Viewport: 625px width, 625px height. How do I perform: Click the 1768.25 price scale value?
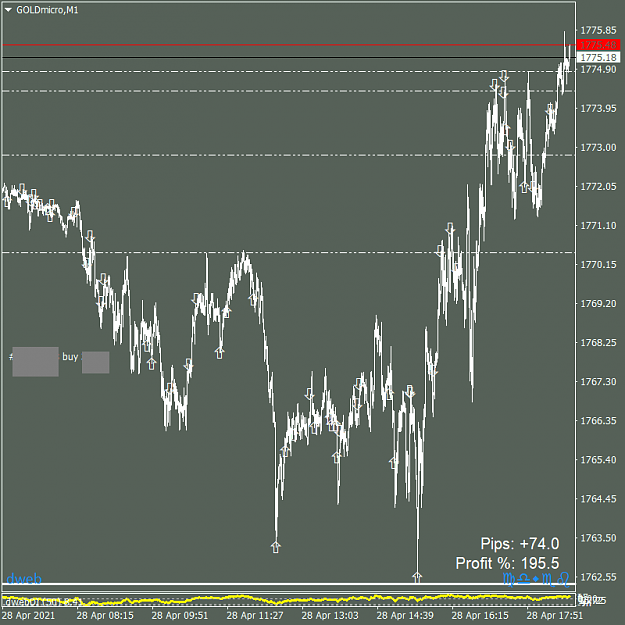pos(598,343)
